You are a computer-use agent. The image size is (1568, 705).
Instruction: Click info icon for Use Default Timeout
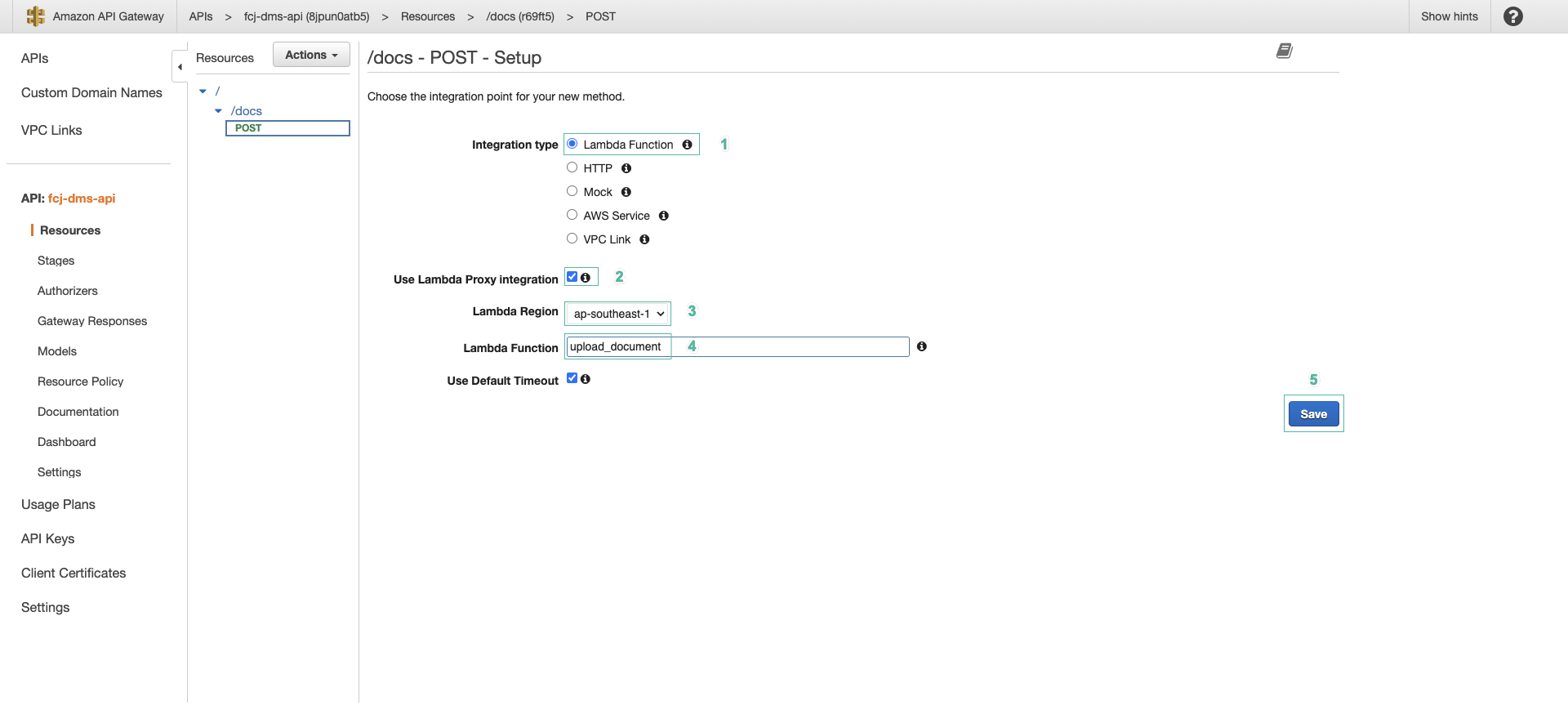click(x=586, y=379)
